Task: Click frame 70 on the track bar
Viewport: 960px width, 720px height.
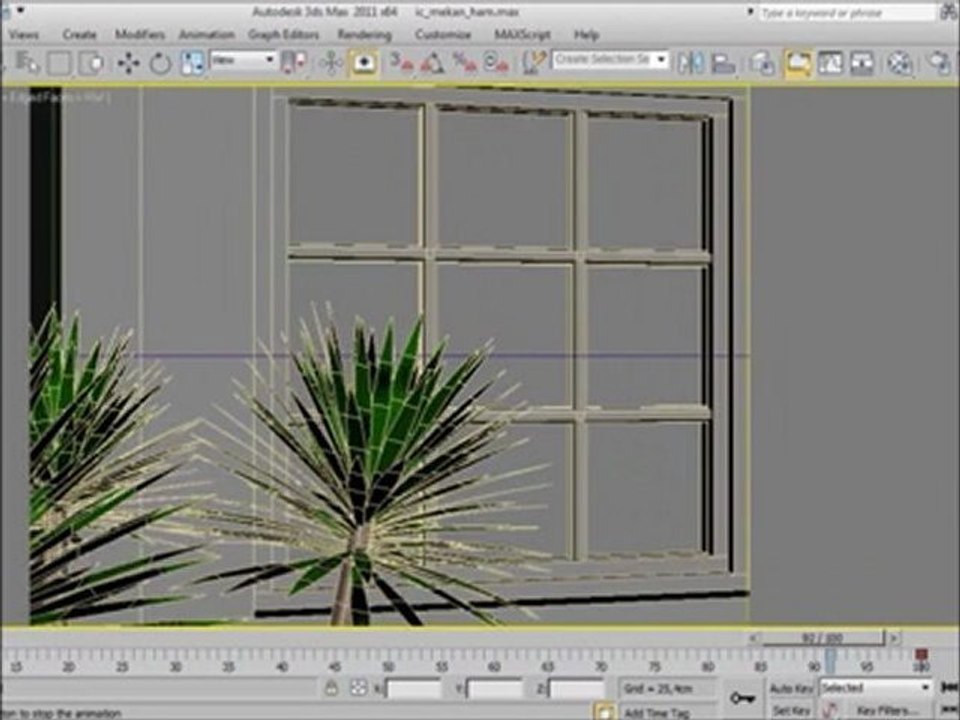Action: pyautogui.click(x=601, y=667)
